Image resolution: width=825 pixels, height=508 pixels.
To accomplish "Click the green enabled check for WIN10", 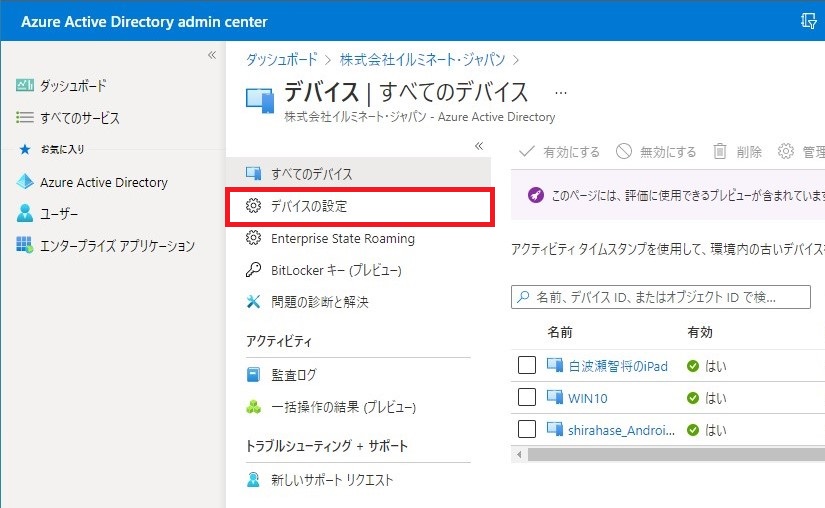I will tap(693, 398).
